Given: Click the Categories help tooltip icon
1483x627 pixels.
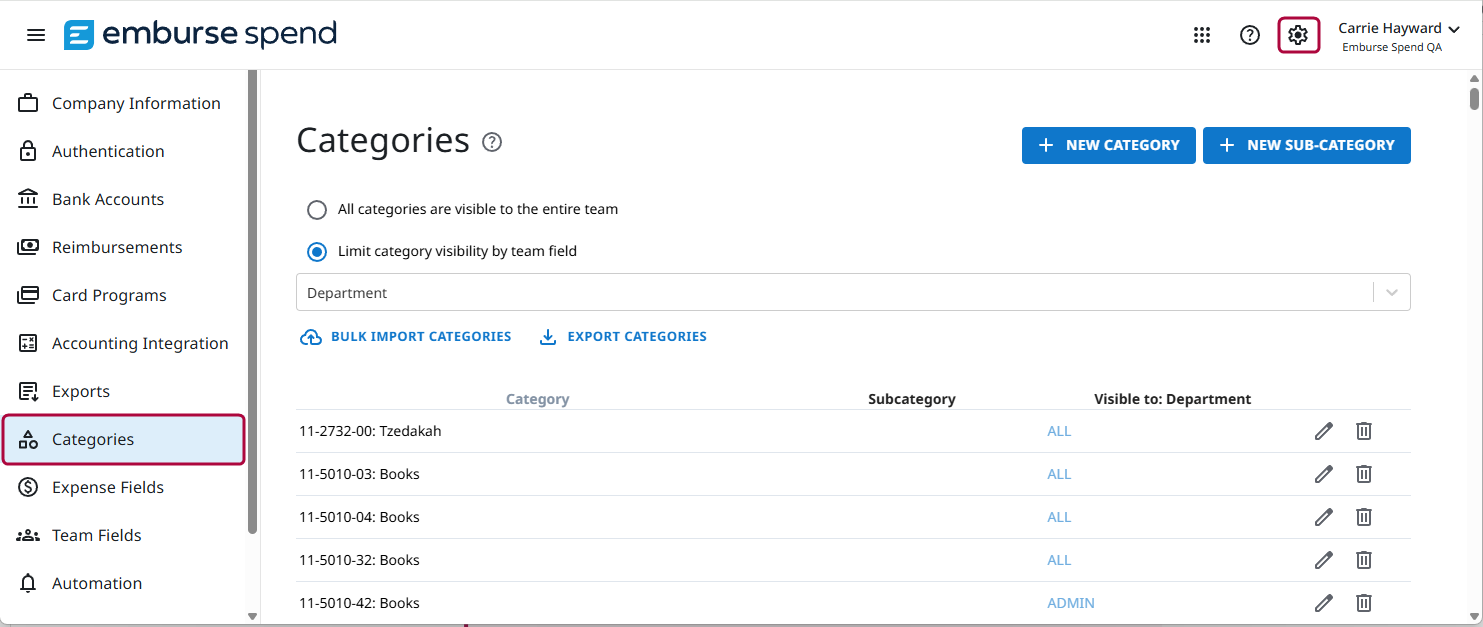Looking at the screenshot, I should click(x=491, y=143).
